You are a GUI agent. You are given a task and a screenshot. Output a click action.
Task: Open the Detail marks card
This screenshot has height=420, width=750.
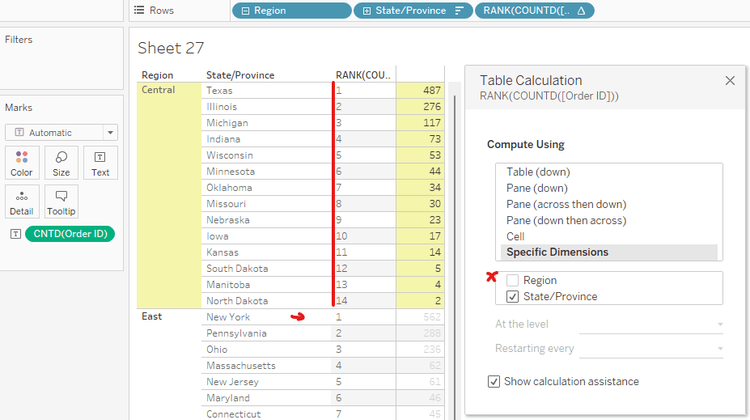21,202
